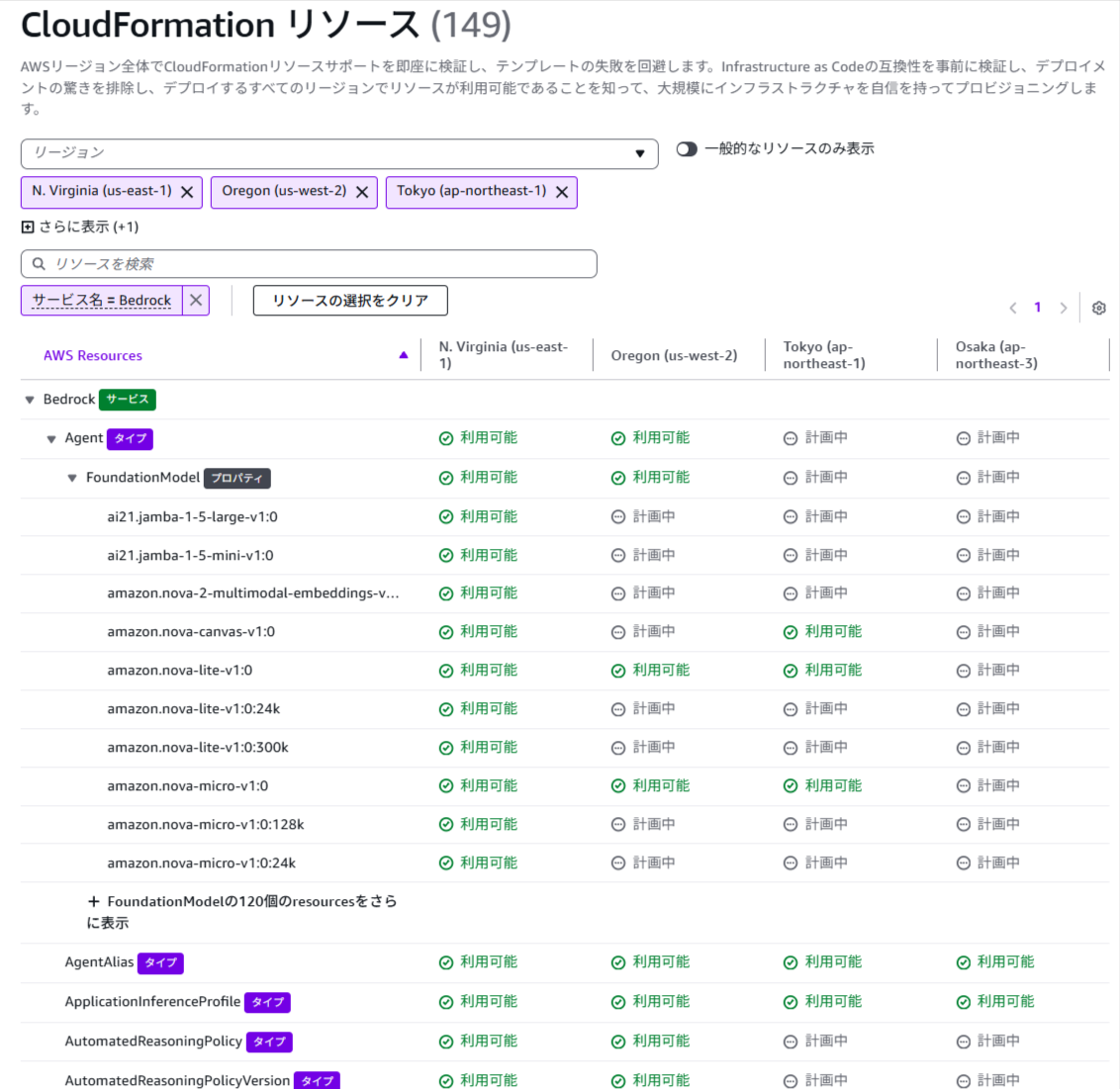Screen dimensions: 1120x1089
Task: Click the Oregon 計画中 icon for ai21.jamba-1-5-large-v1:0
Action: coord(618,517)
